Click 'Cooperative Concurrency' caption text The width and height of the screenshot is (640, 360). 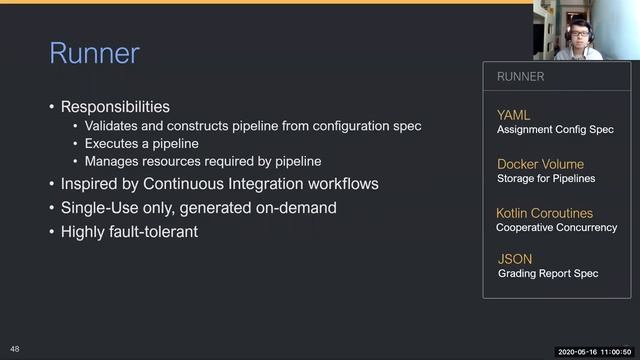coord(556,227)
